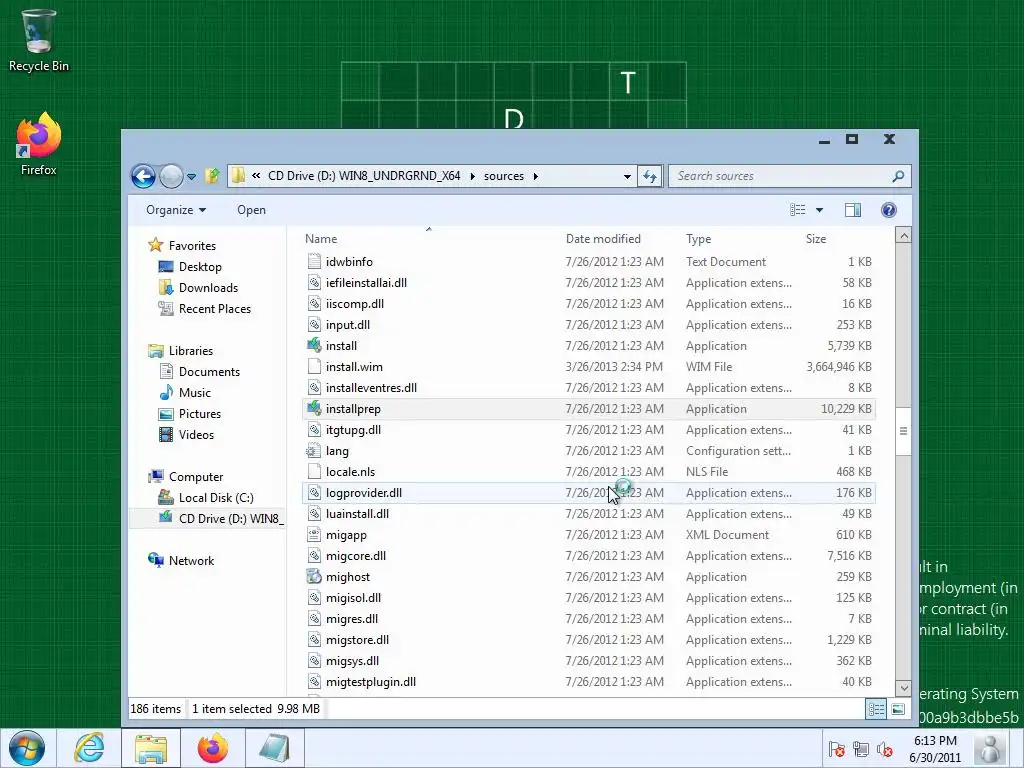The height and width of the screenshot is (768, 1024).
Task: Click the File Explorer taskbar icon
Action: coord(151,748)
